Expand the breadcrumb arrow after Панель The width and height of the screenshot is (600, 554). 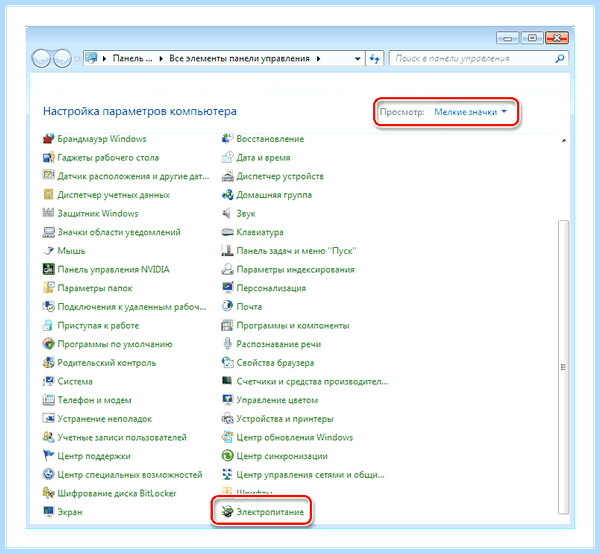tap(161, 59)
